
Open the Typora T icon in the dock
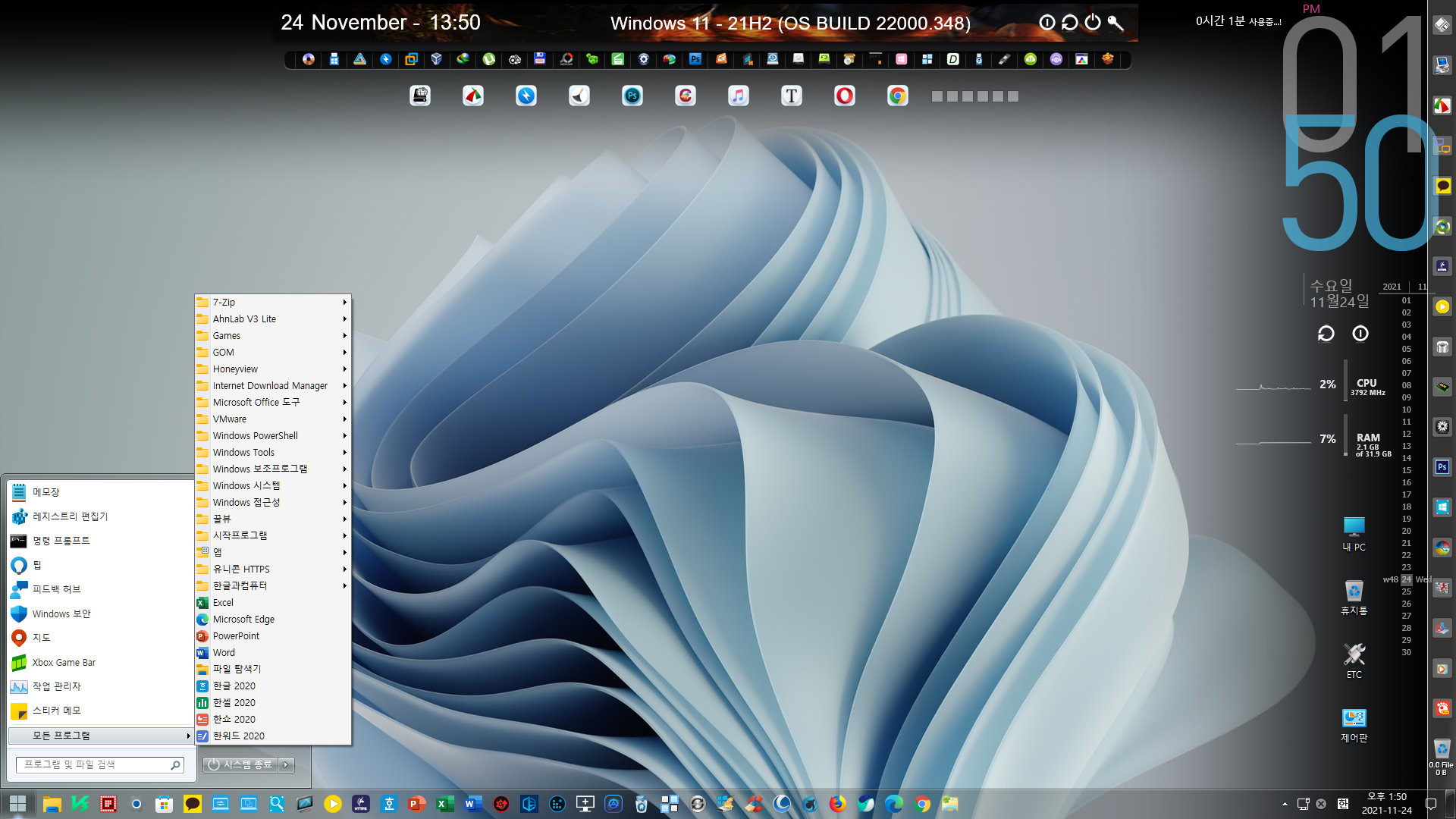(792, 96)
